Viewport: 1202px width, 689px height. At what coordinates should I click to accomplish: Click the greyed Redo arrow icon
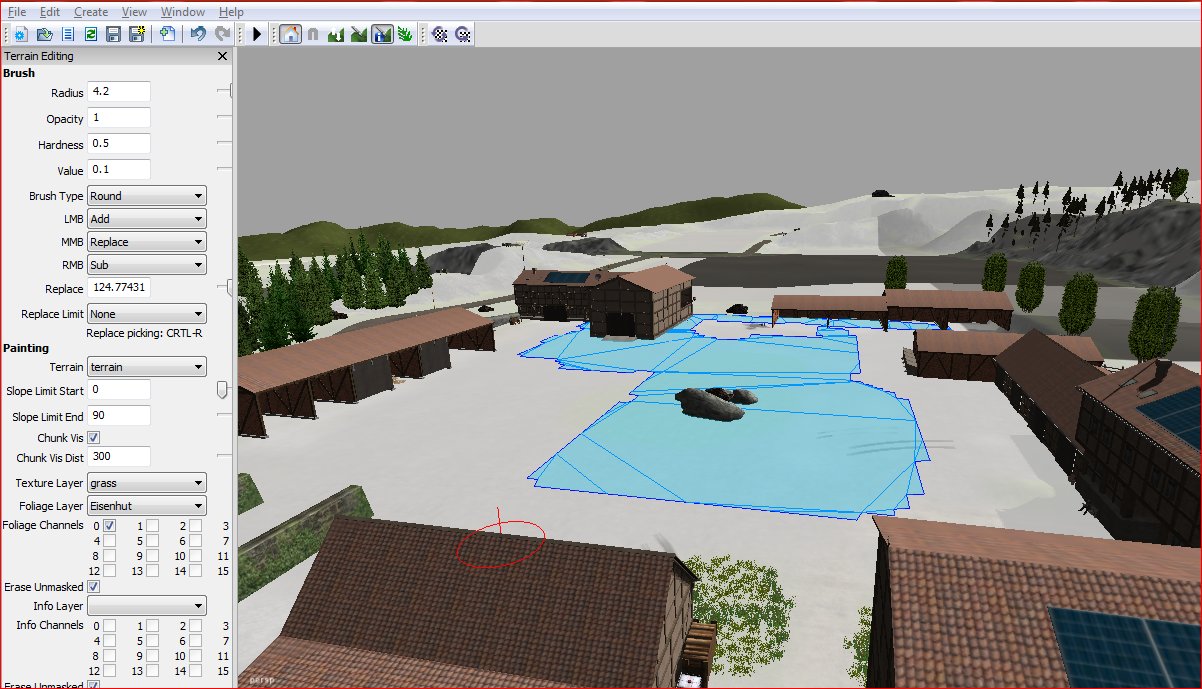click(222, 34)
